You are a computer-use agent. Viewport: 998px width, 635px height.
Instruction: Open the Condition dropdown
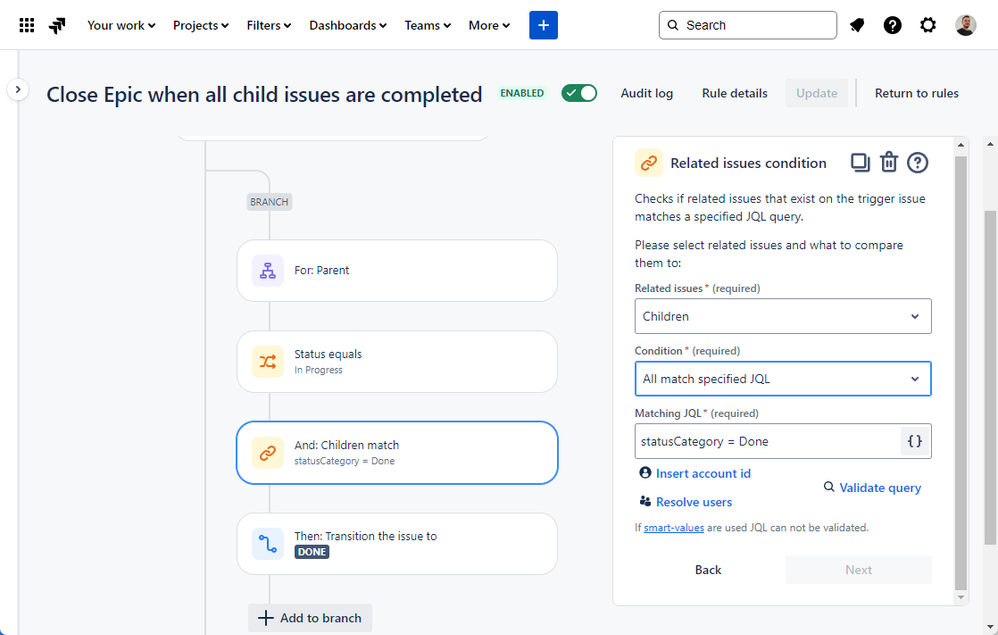pyautogui.click(x=782, y=379)
